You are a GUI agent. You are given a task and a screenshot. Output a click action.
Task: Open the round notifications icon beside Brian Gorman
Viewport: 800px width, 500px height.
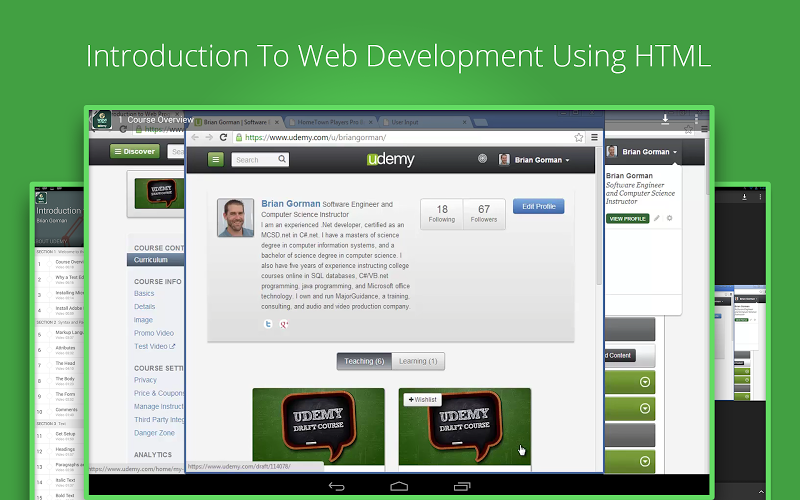click(x=482, y=159)
